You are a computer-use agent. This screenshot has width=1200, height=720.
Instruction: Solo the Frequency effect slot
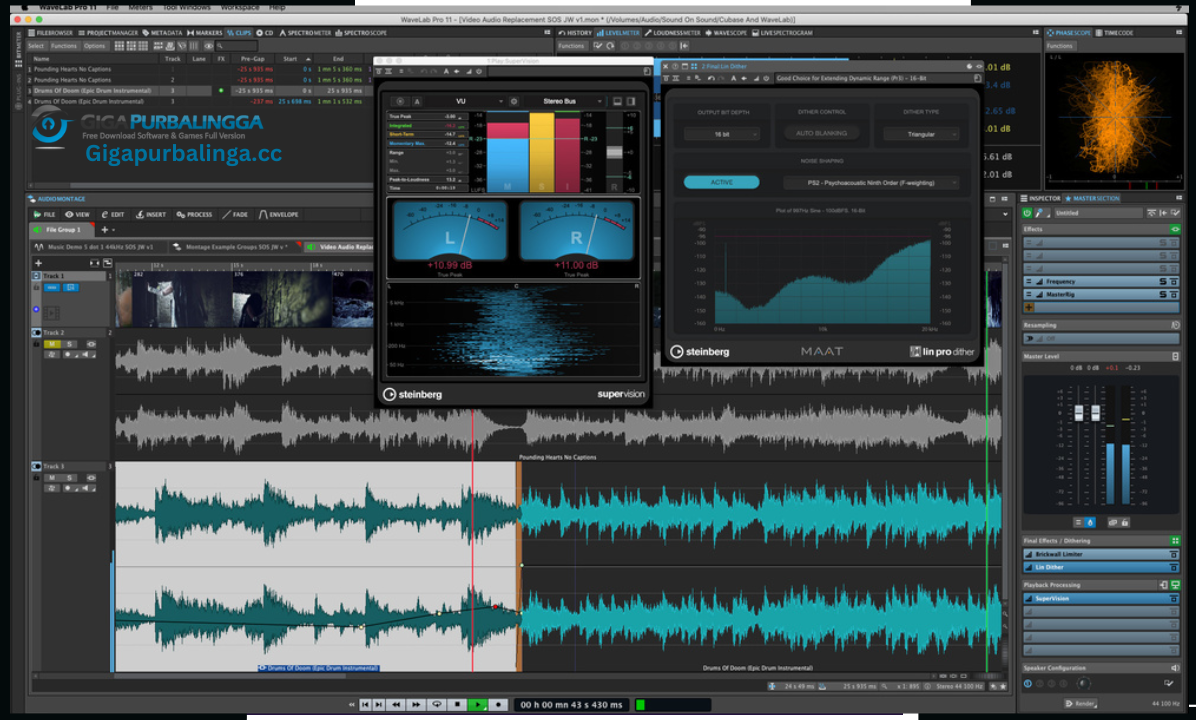click(x=1163, y=282)
